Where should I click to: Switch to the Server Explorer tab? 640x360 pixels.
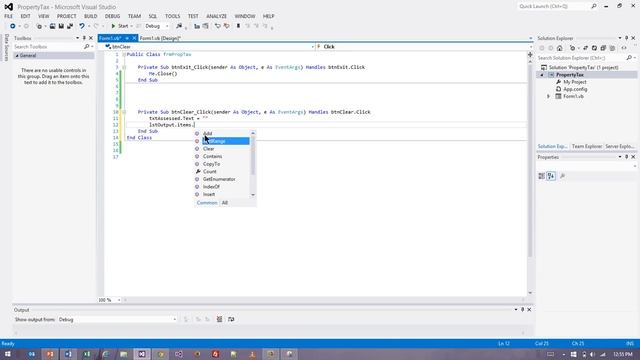[x=620, y=147]
